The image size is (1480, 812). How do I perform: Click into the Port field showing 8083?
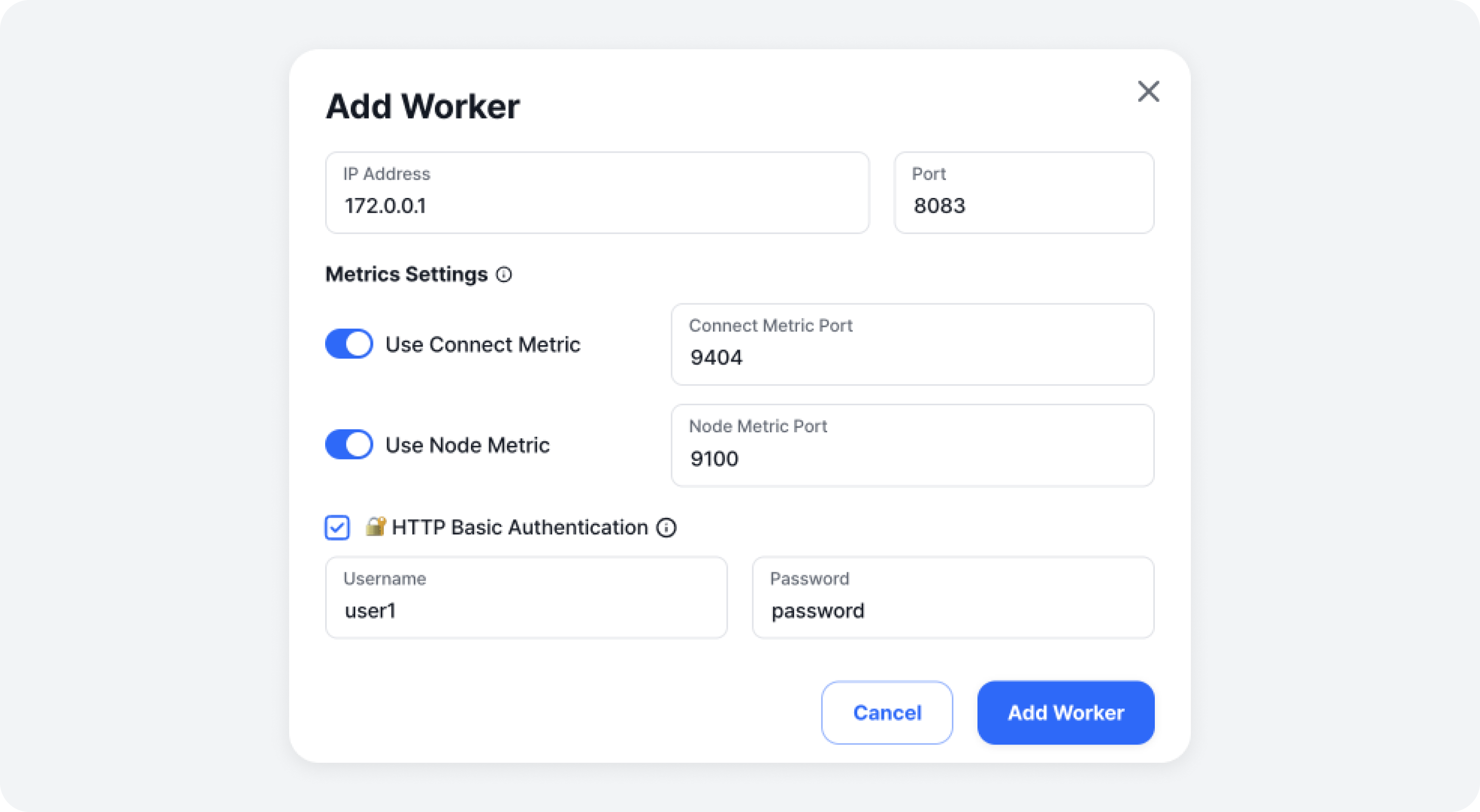tap(1024, 193)
